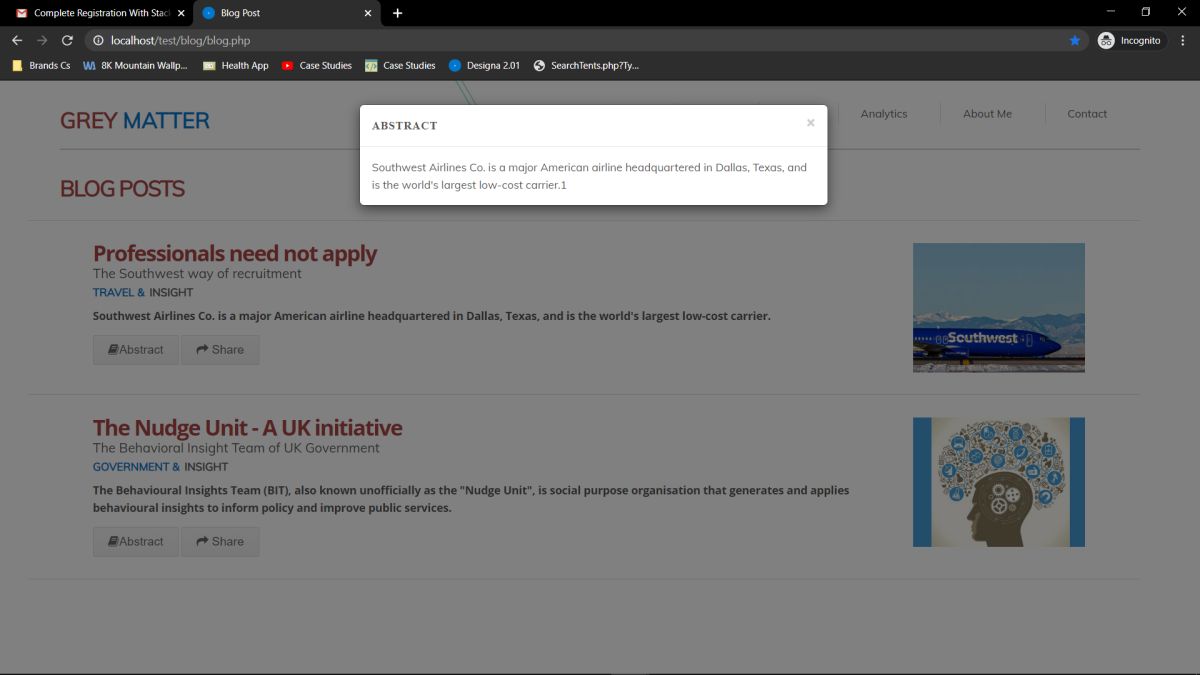Open the Nudge Unit brain thumbnail

(x=999, y=482)
